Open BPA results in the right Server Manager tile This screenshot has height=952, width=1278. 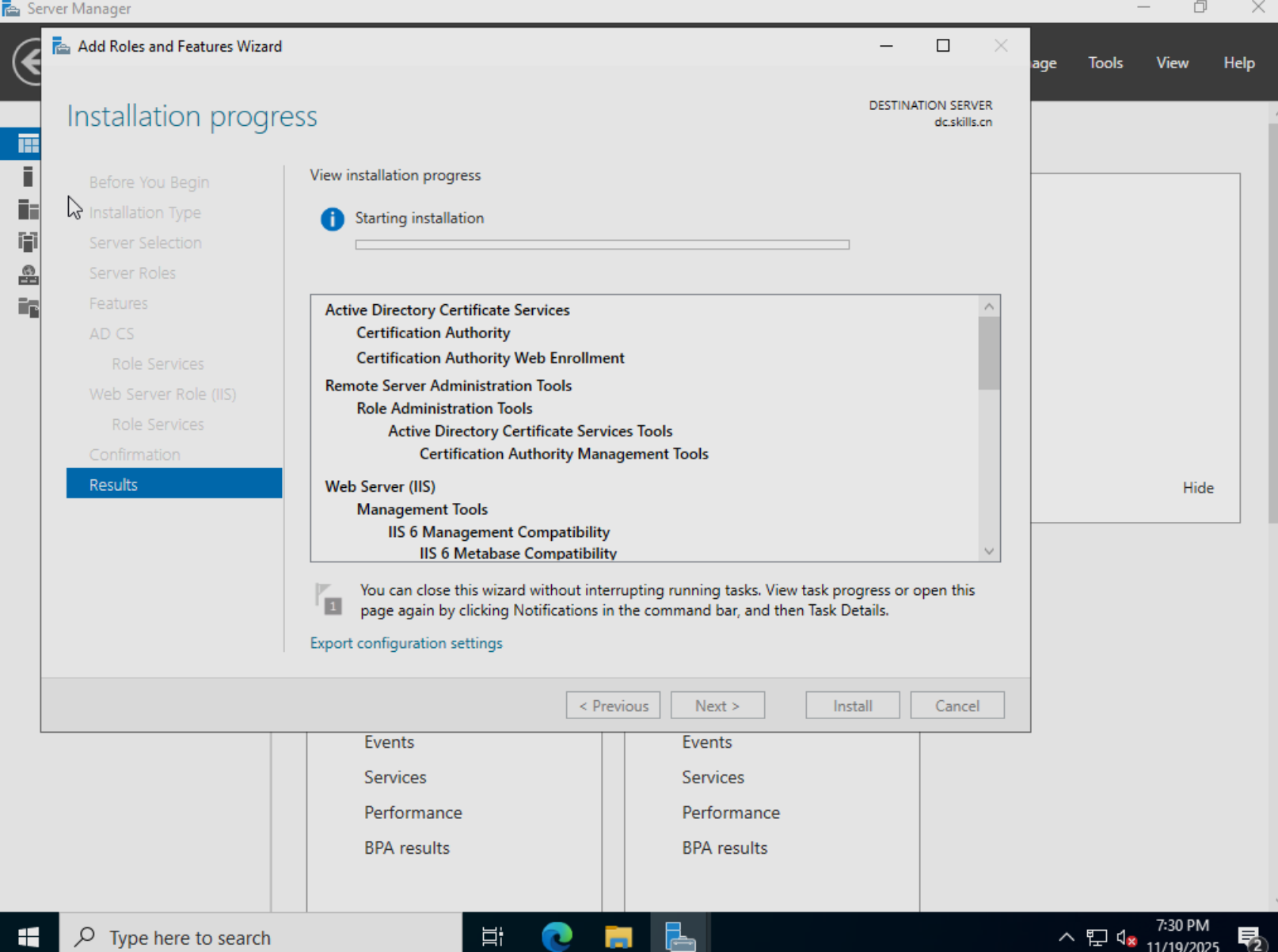(725, 848)
